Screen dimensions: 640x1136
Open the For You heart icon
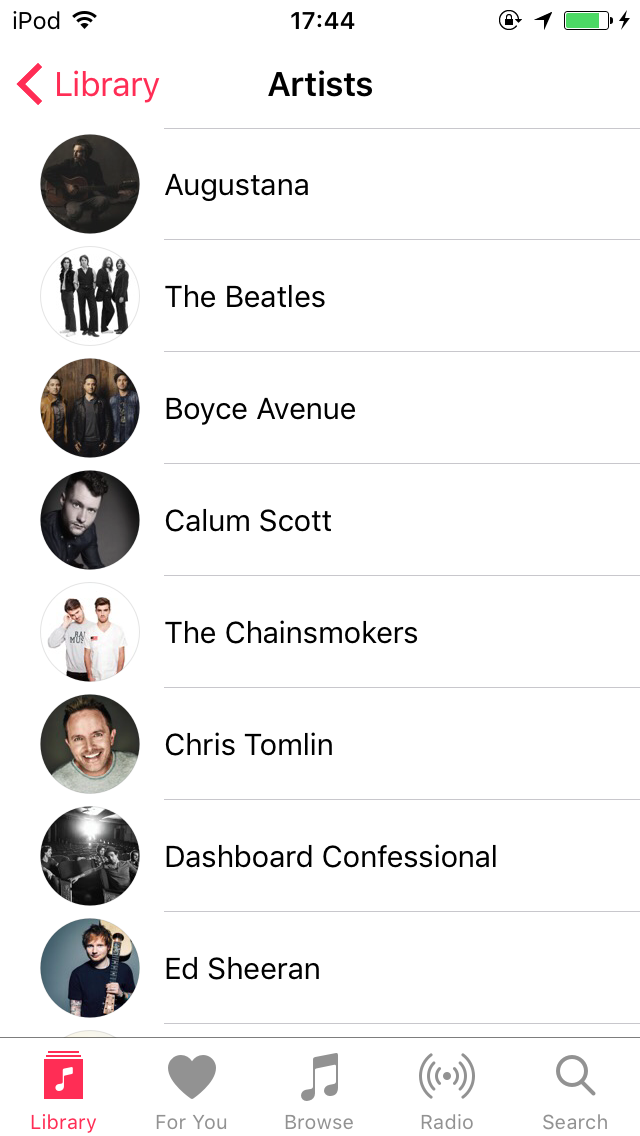coord(191,1077)
